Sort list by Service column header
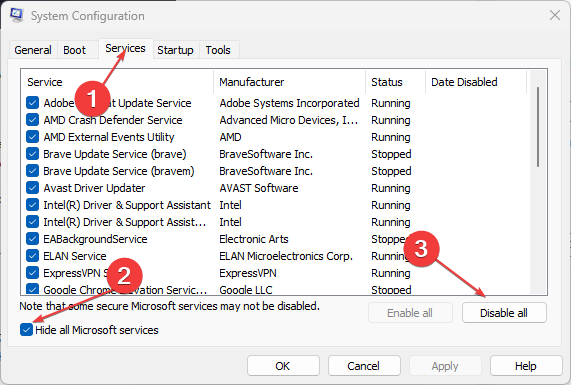 tap(117, 82)
